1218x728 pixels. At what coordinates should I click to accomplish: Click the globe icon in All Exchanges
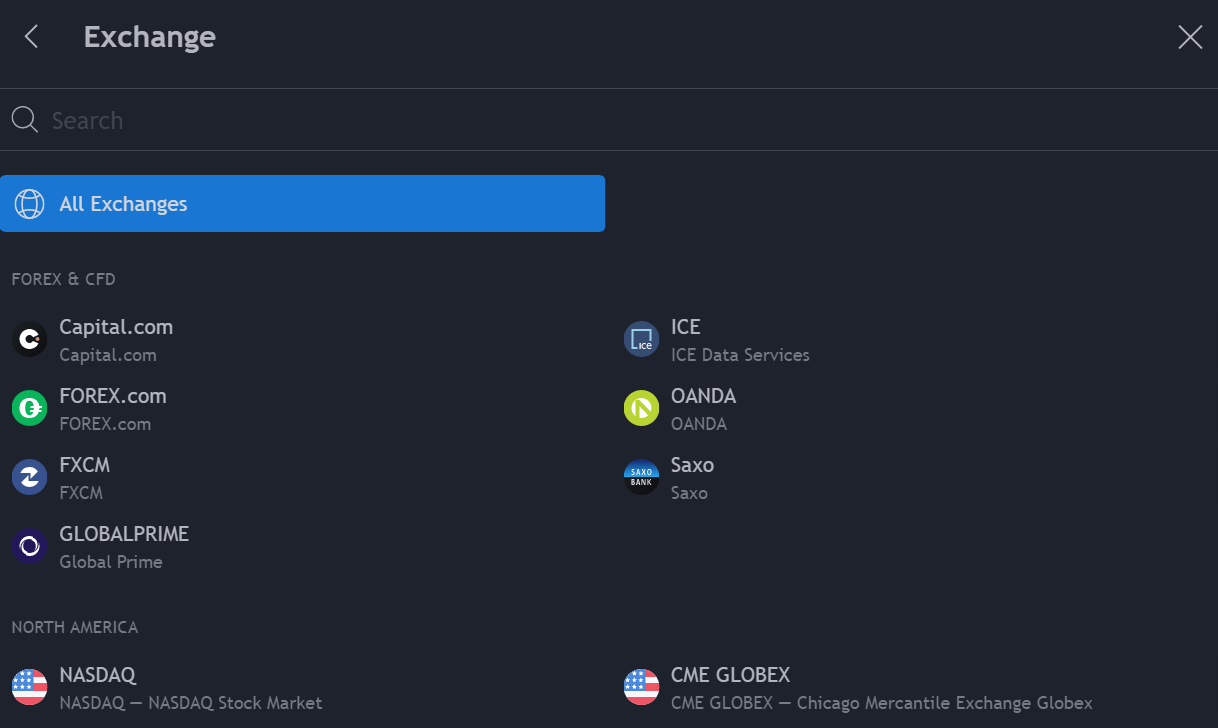pos(29,204)
